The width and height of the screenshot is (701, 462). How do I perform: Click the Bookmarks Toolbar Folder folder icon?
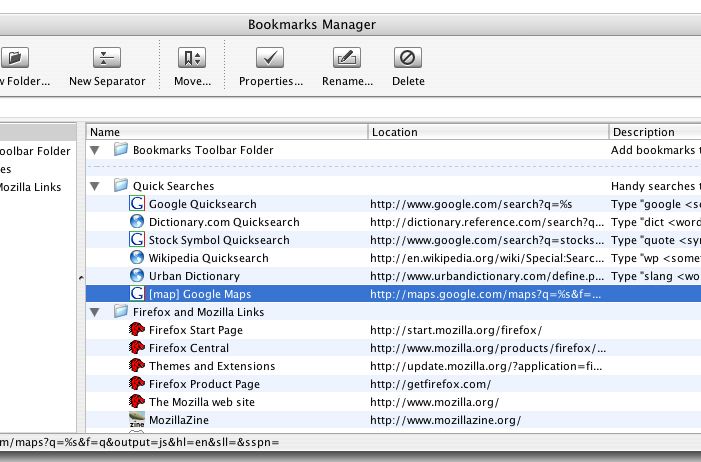[x=121, y=149]
